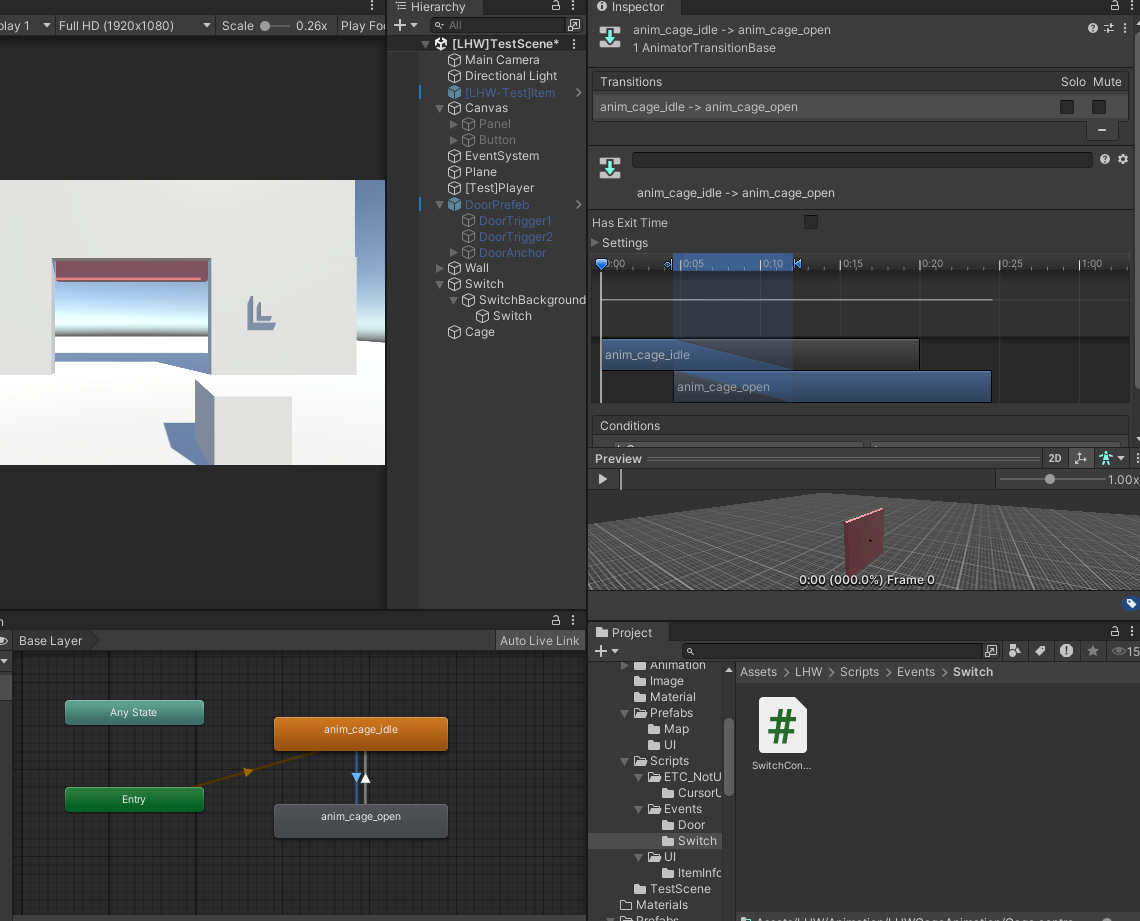Expand the Wall object in Hierarchy
The height and width of the screenshot is (921, 1140).
pos(440,268)
